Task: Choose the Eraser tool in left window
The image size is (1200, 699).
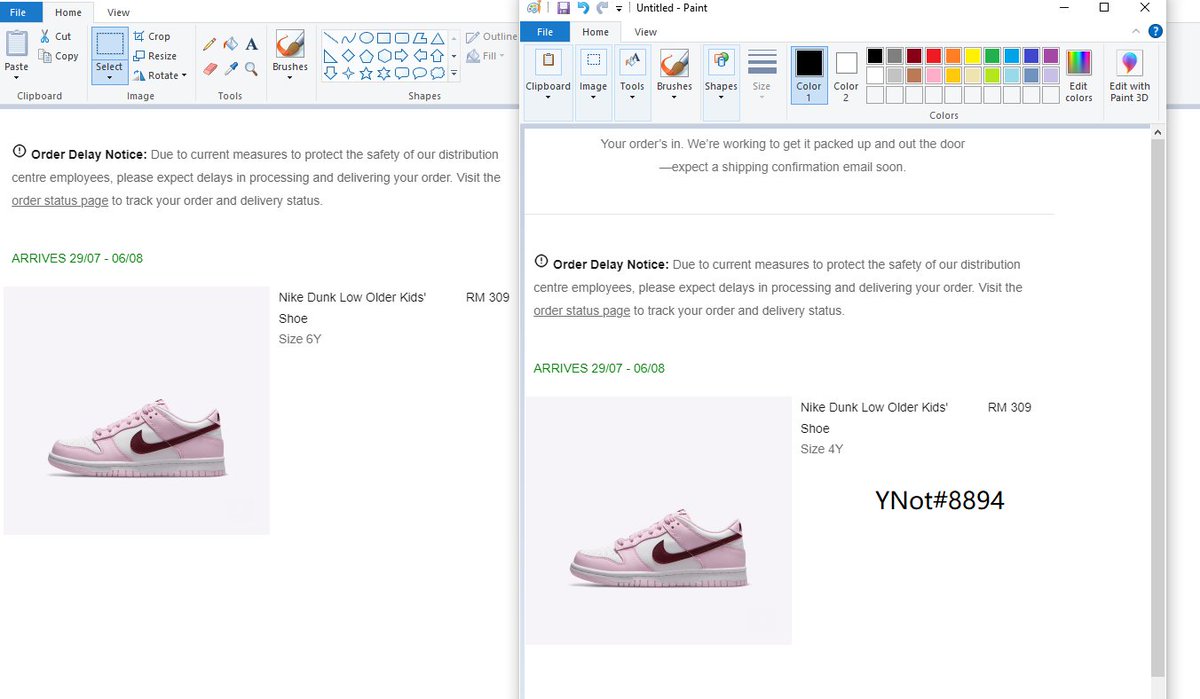Action: tap(209, 69)
